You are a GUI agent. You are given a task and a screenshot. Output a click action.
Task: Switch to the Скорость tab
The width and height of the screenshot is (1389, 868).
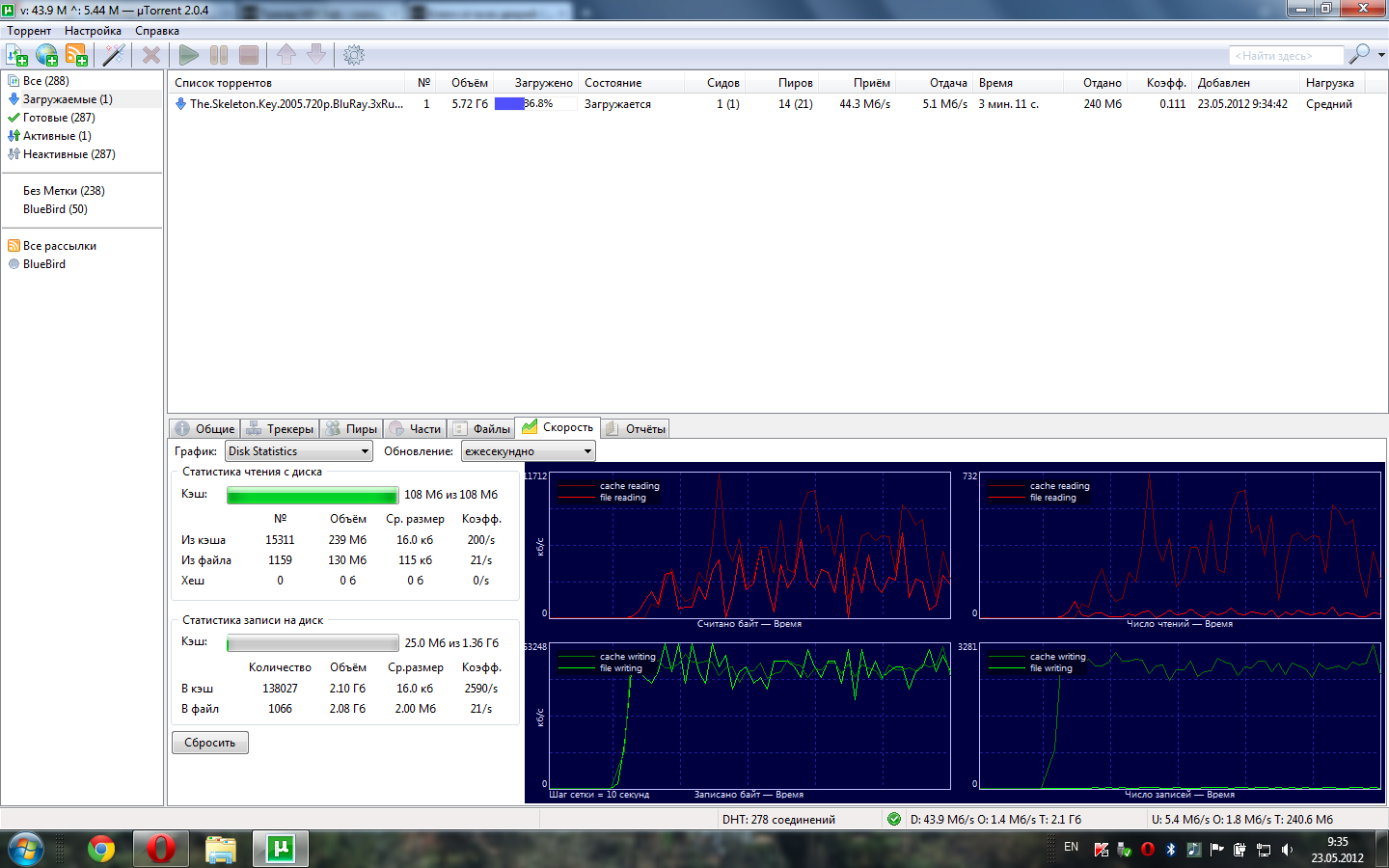(x=558, y=427)
